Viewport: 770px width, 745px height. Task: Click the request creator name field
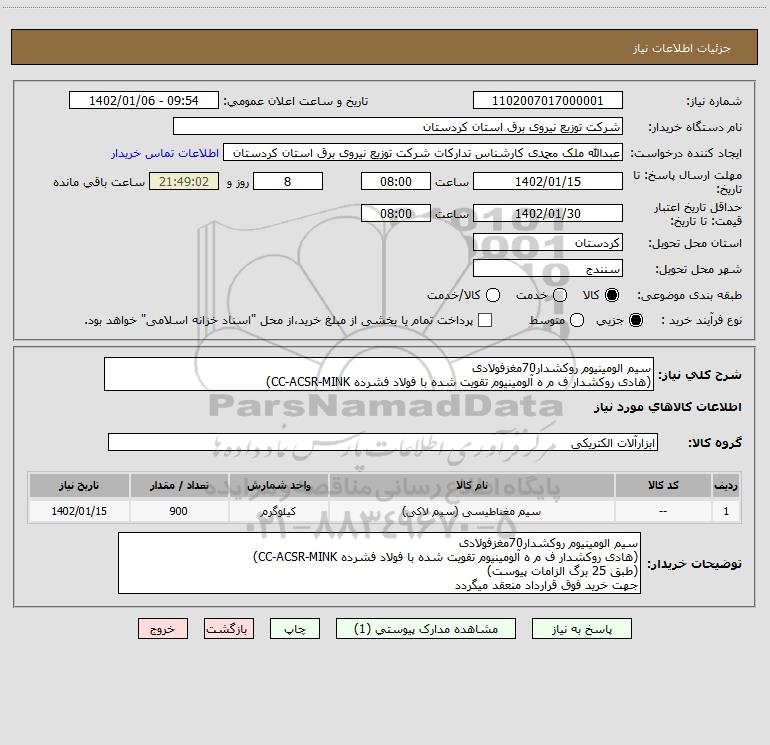click(x=423, y=152)
